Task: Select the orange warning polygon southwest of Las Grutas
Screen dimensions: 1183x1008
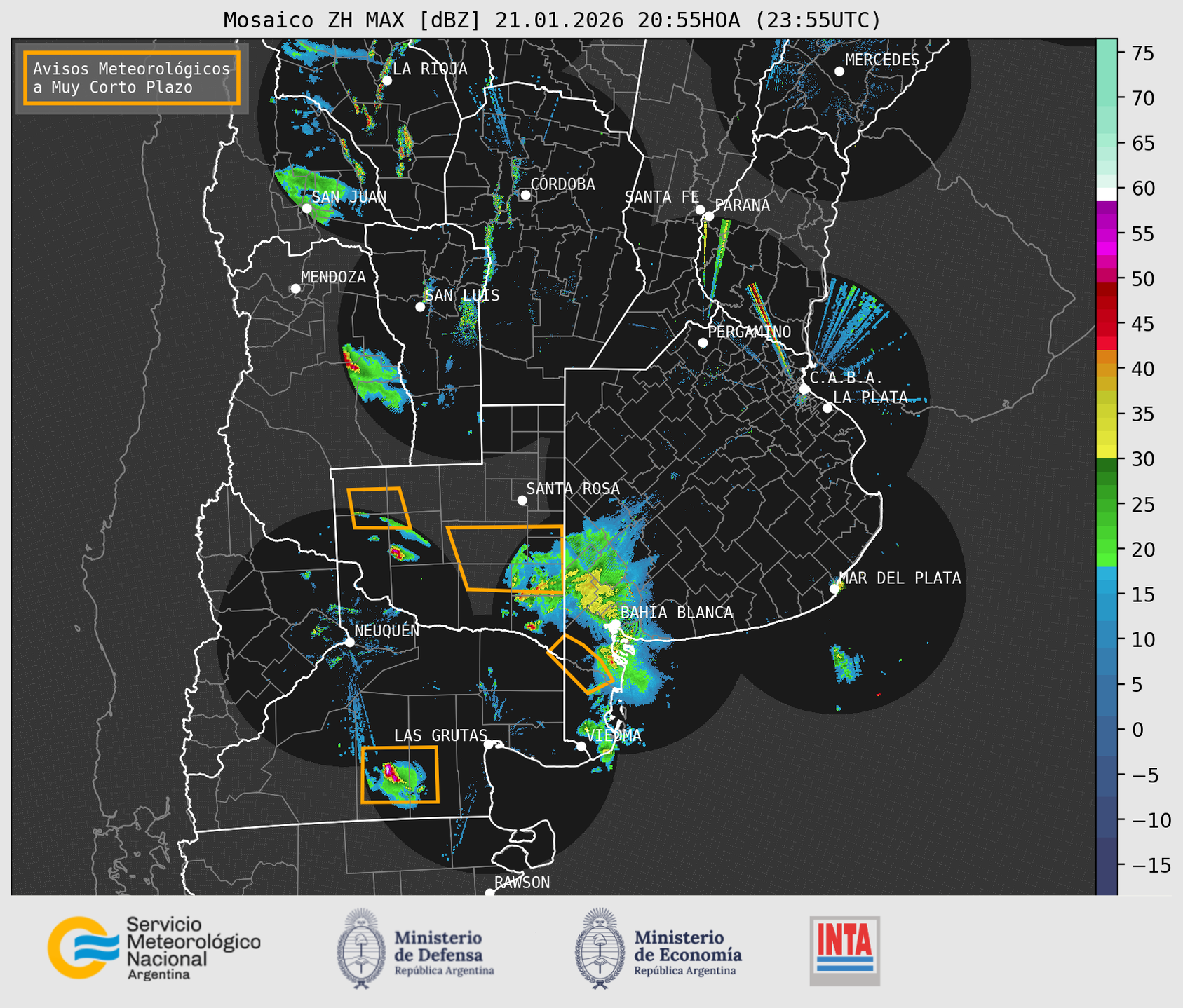Action: (400, 775)
